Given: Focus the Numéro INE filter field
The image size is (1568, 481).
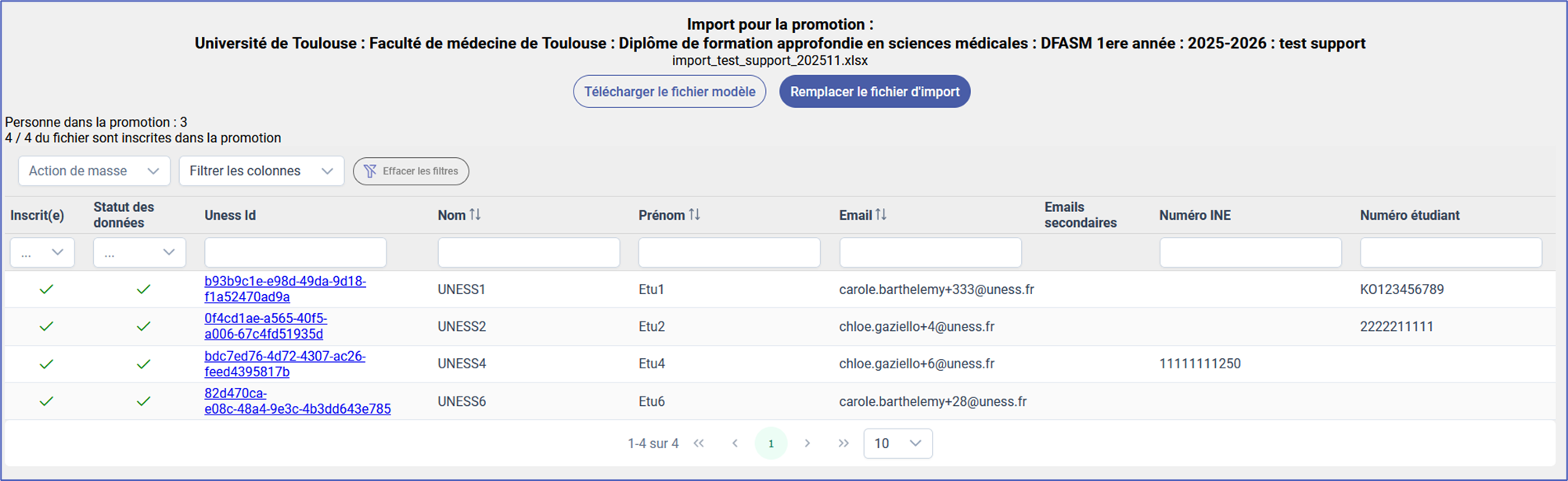Looking at the screenshot, I should coord(1250,253).
